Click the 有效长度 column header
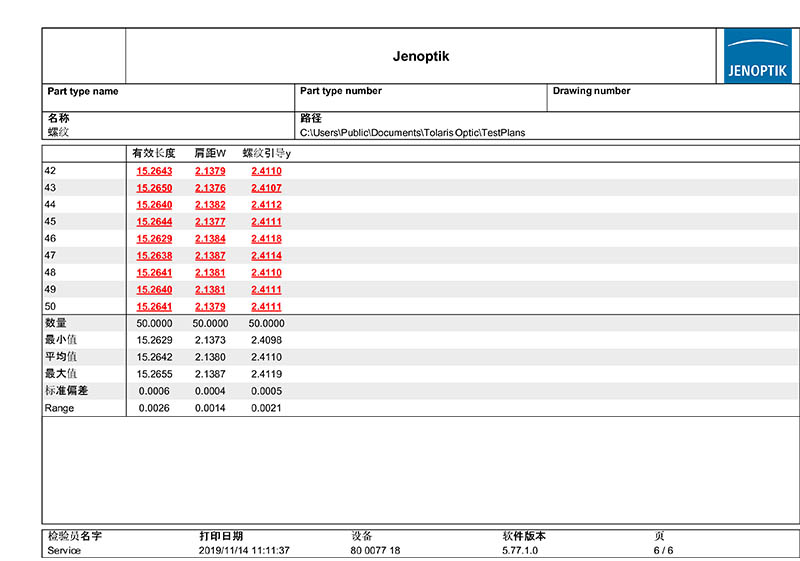The height and width of the screenshot is (561, 800). [154, 154]
